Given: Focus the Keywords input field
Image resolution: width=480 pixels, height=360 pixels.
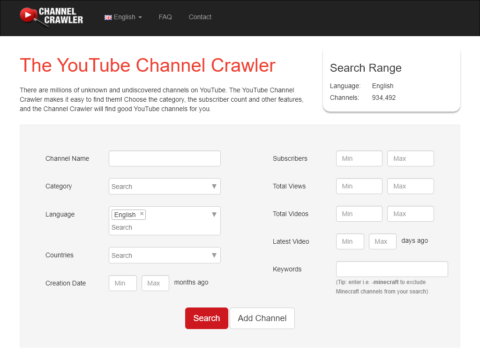Looking at the screenshot, I should tap(392, 269).
